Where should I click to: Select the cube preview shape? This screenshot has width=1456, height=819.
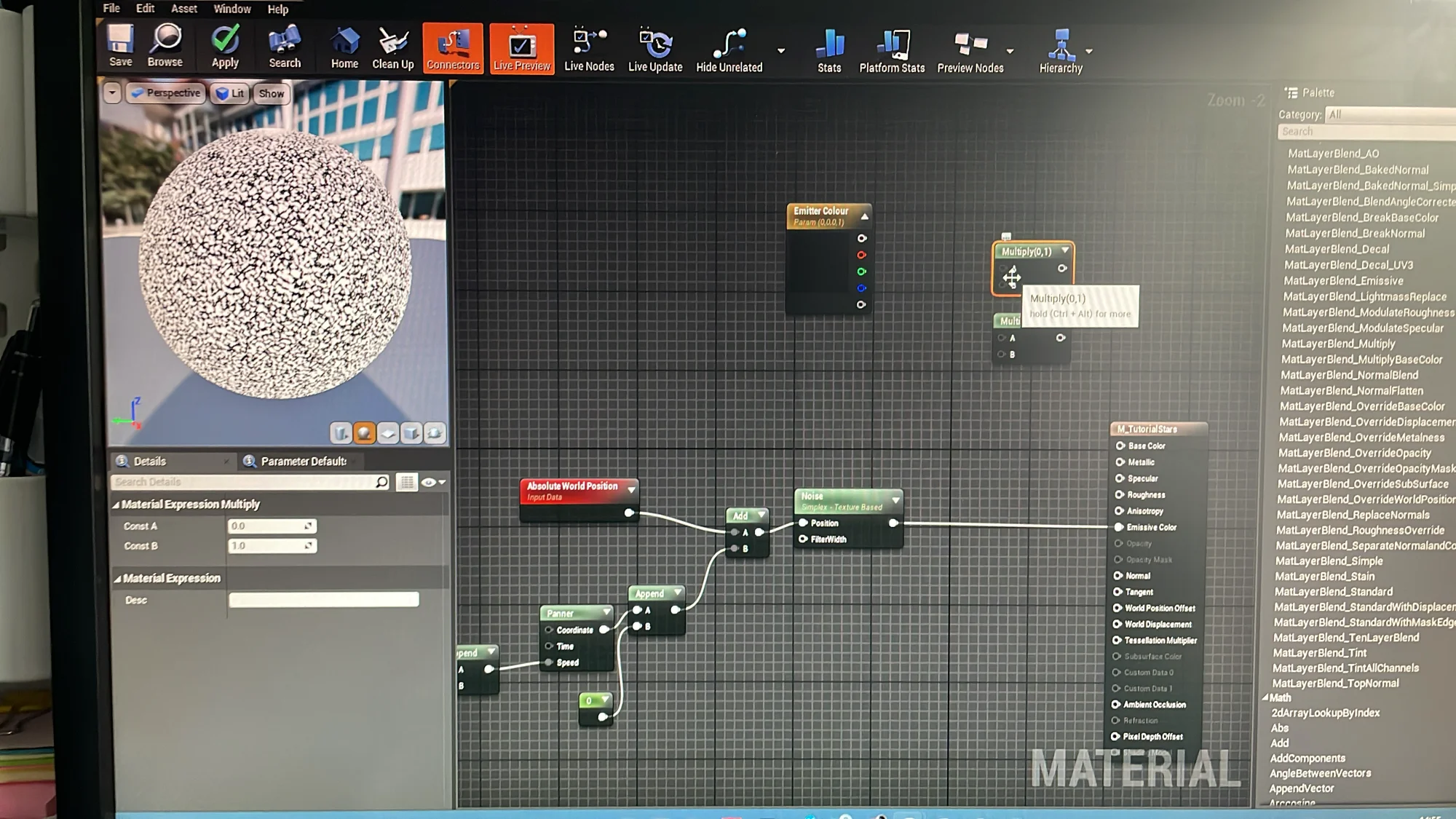click(411, 434)
